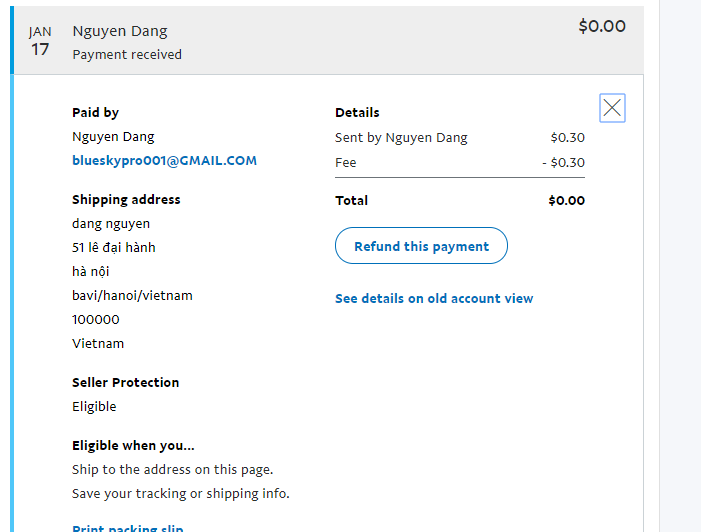Click the Payment received status text
Image resolution: width=701 pixels, height=532 pixels.
127,54
